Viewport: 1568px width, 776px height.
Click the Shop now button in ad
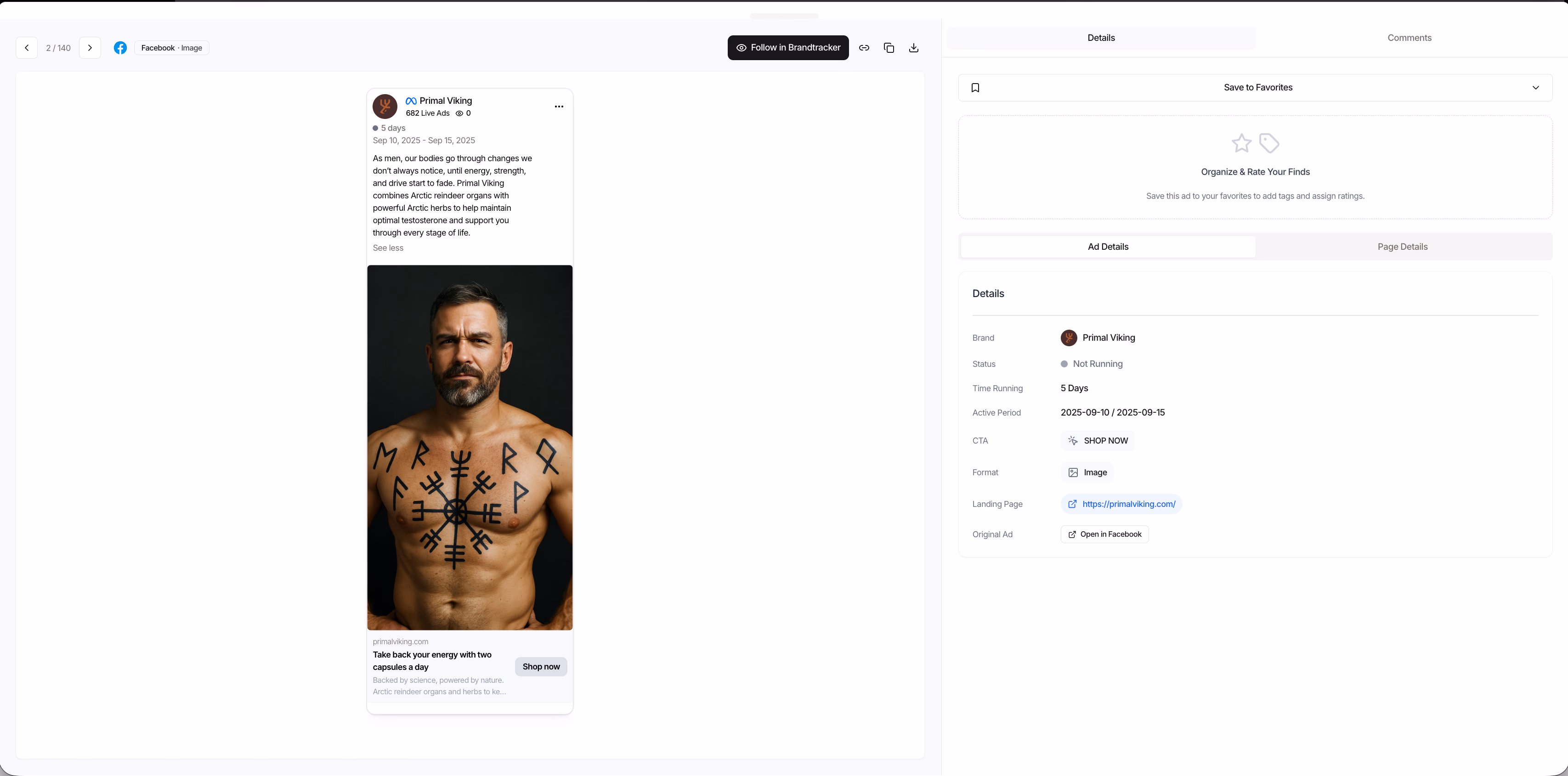click(x=541, y=667)
